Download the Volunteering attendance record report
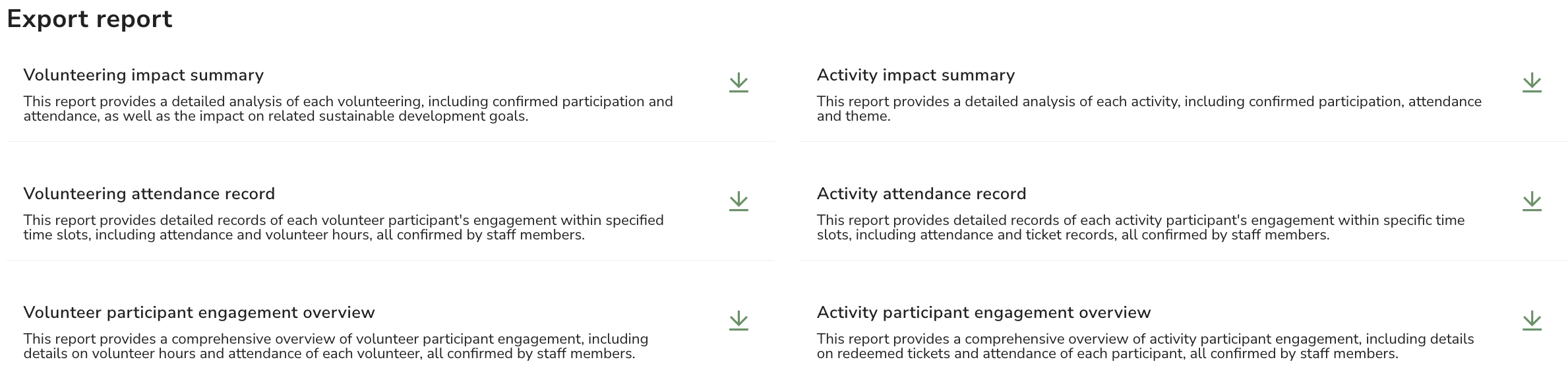 pyautogui.click(x=739, y=202)
